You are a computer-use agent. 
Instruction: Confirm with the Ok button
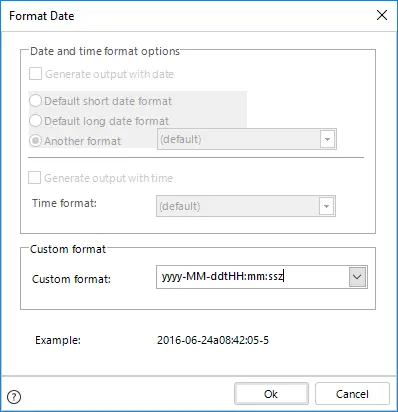[x=271, y=394]
